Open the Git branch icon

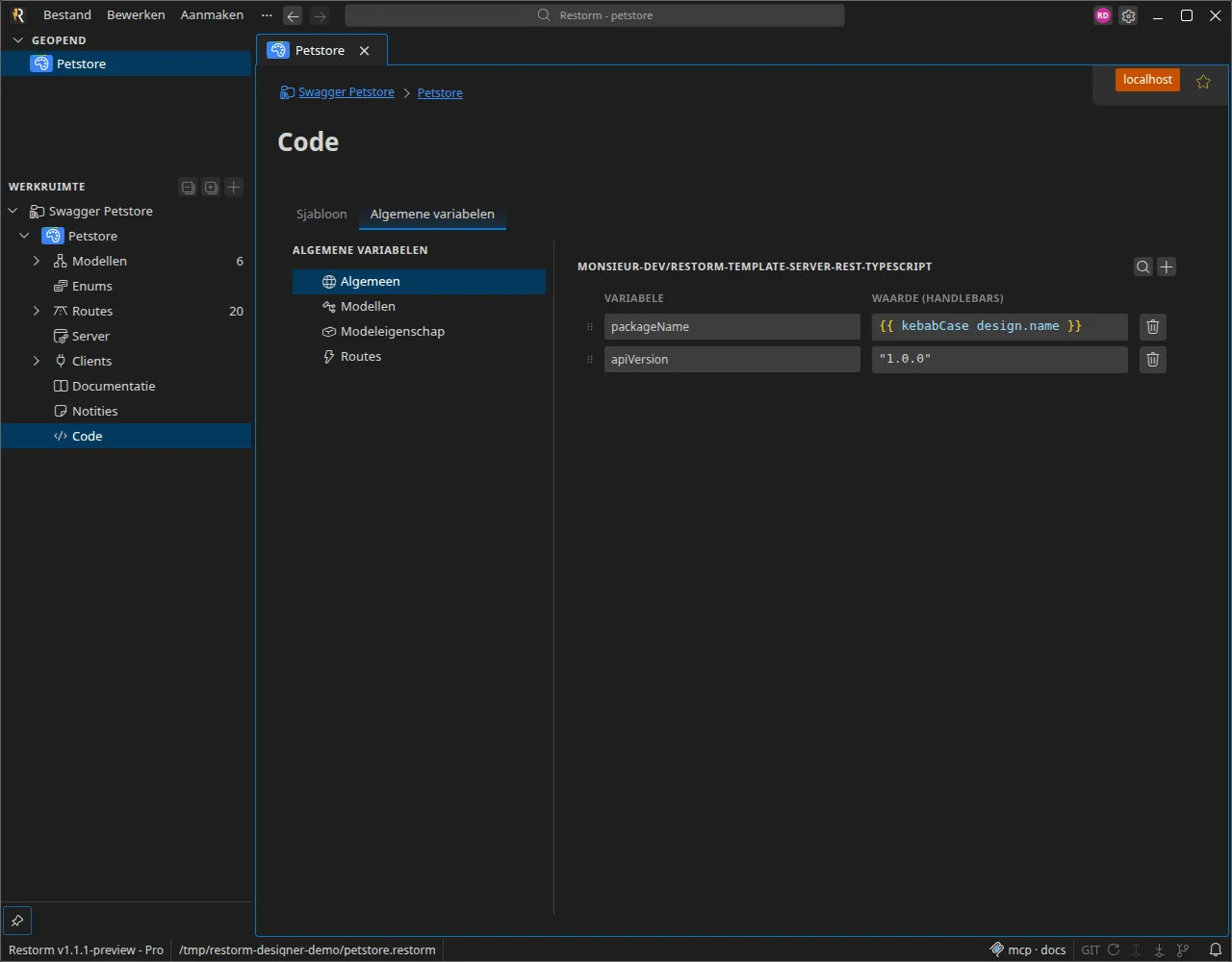tap(1183, 949)
